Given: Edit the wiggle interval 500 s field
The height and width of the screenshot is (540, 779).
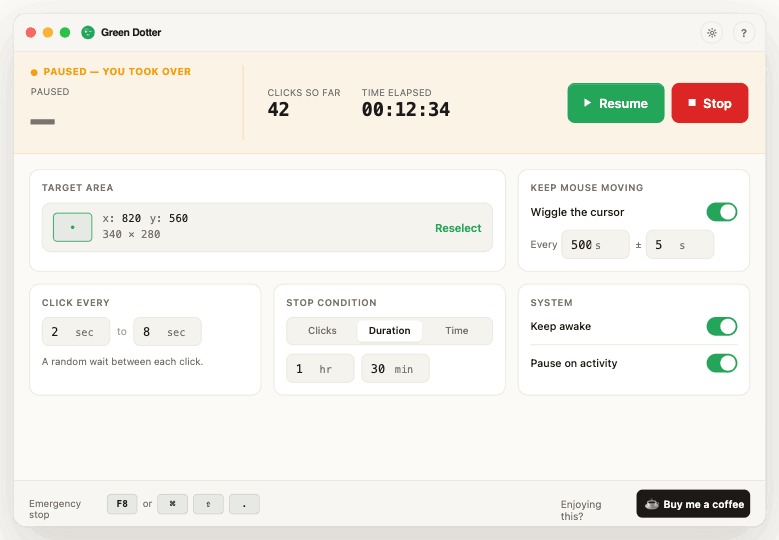Looking at the screenshot, I should pyautogui.click(x=596, y=244).
